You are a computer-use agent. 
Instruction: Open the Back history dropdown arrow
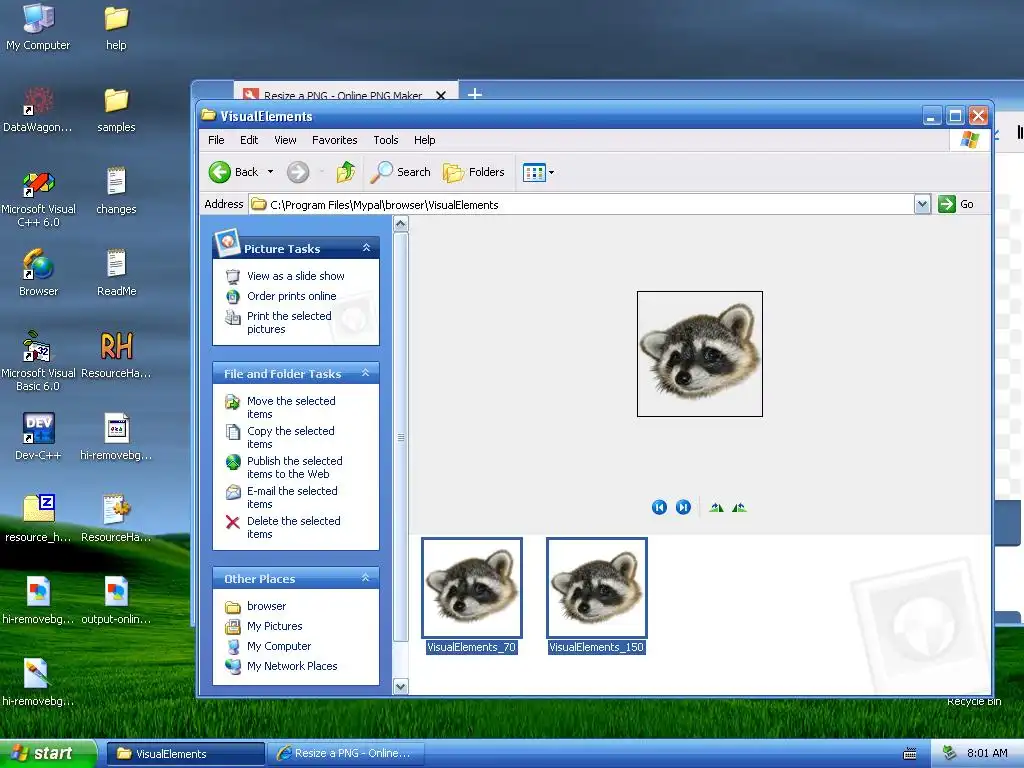click(270, 172)
